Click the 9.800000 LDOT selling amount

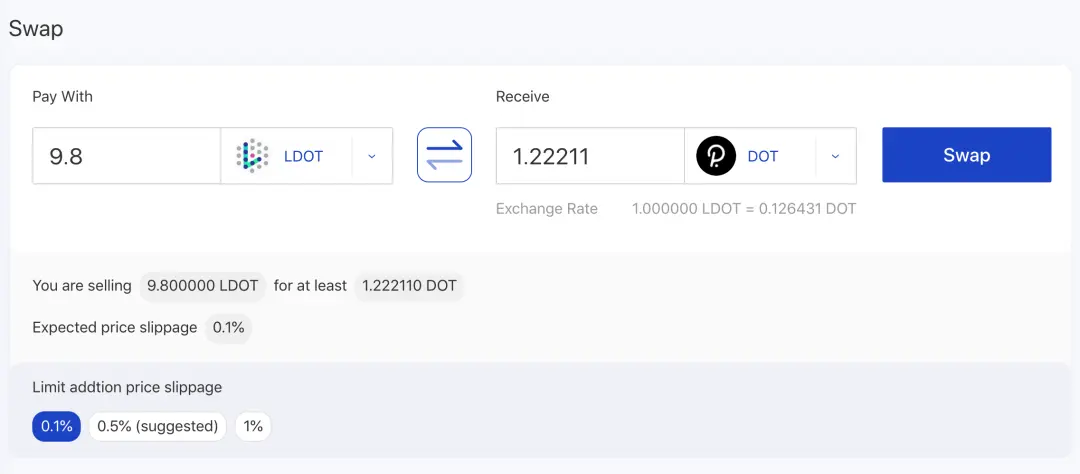pyautogui.click(x=203, y=286)
